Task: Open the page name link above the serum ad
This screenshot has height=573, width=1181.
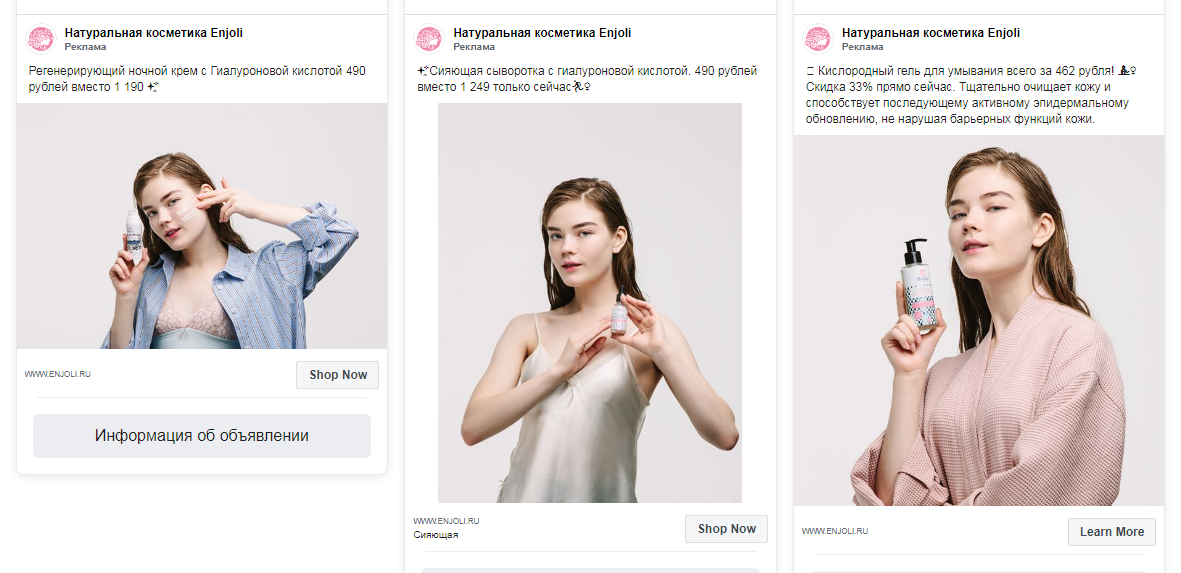Action: (542, 33)
